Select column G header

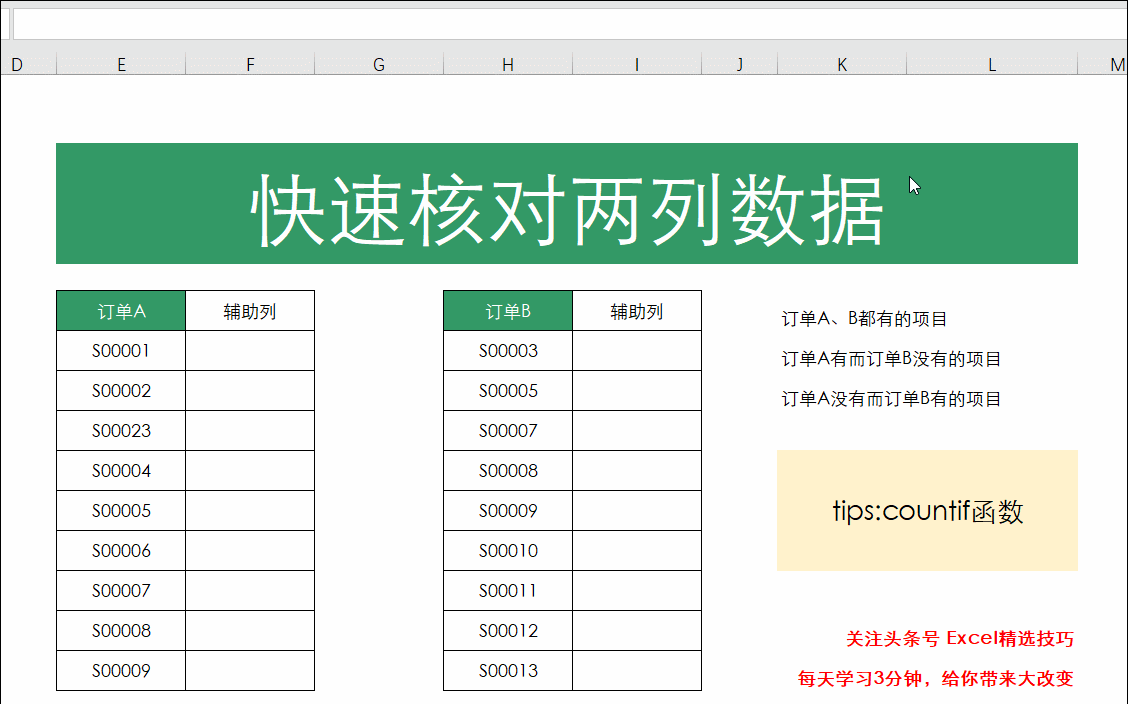[x=379, y=65]
